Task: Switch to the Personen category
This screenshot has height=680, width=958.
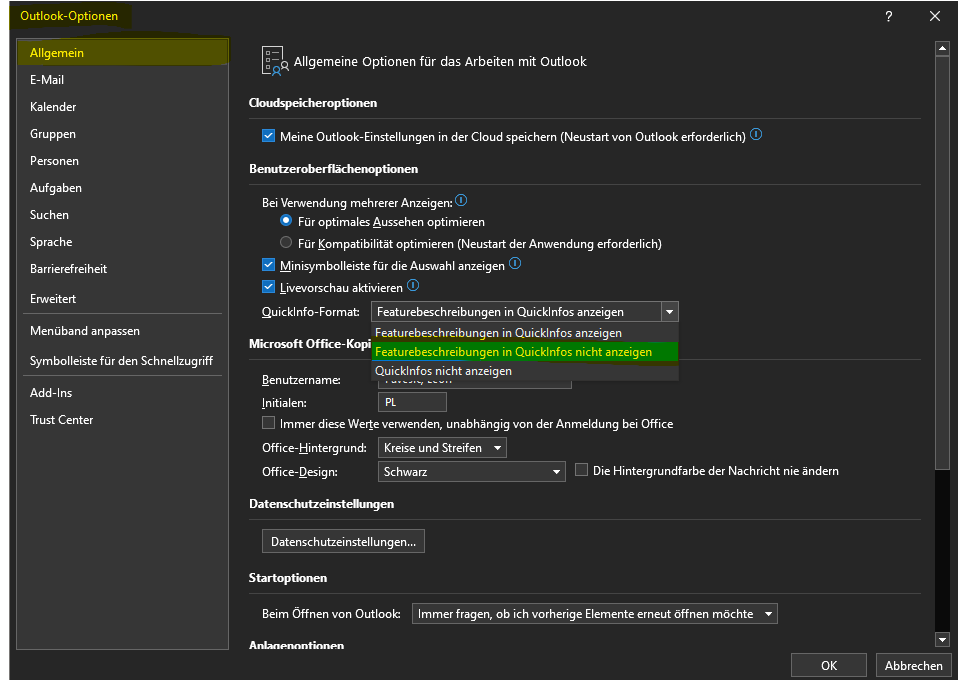Action: click(123, 161)
